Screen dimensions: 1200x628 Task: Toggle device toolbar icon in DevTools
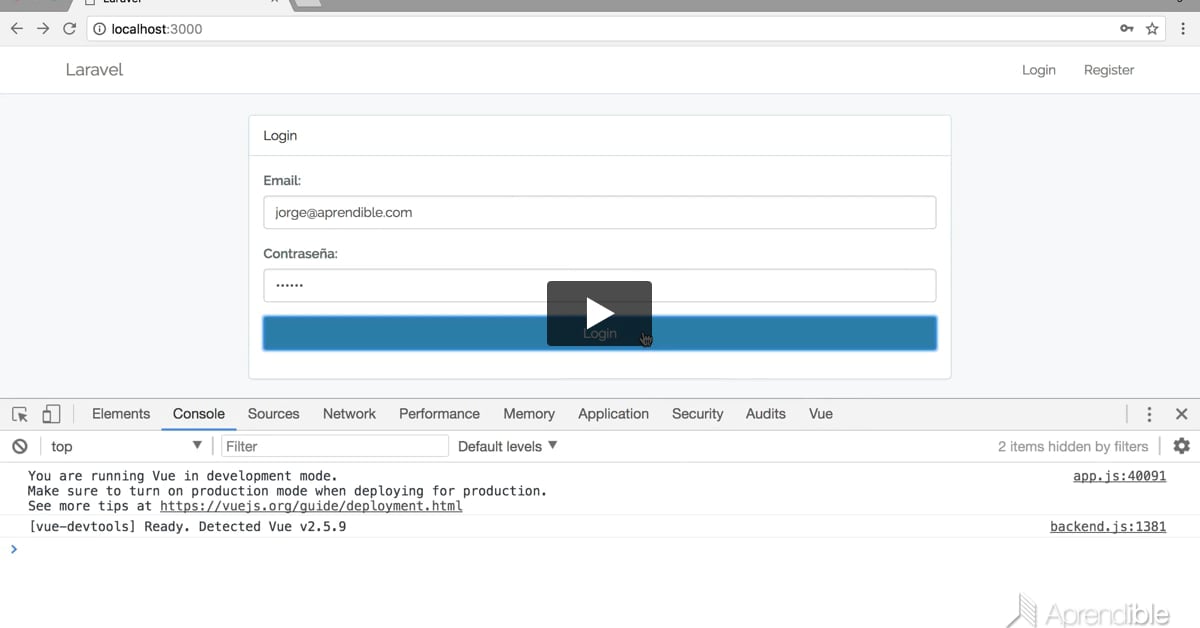(51, 414)
